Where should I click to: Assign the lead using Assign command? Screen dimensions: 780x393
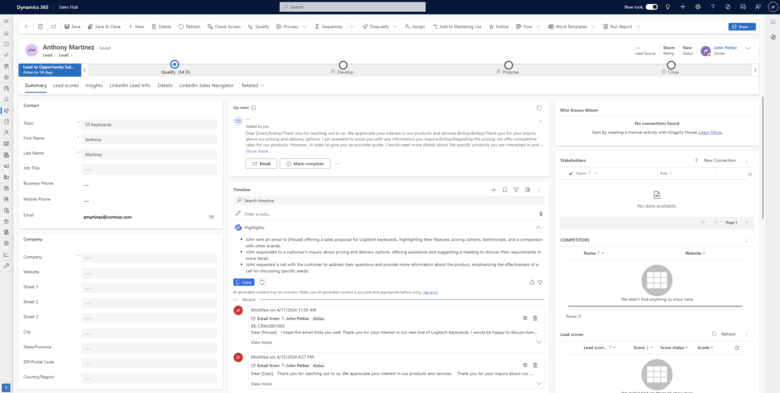(414, 27)
